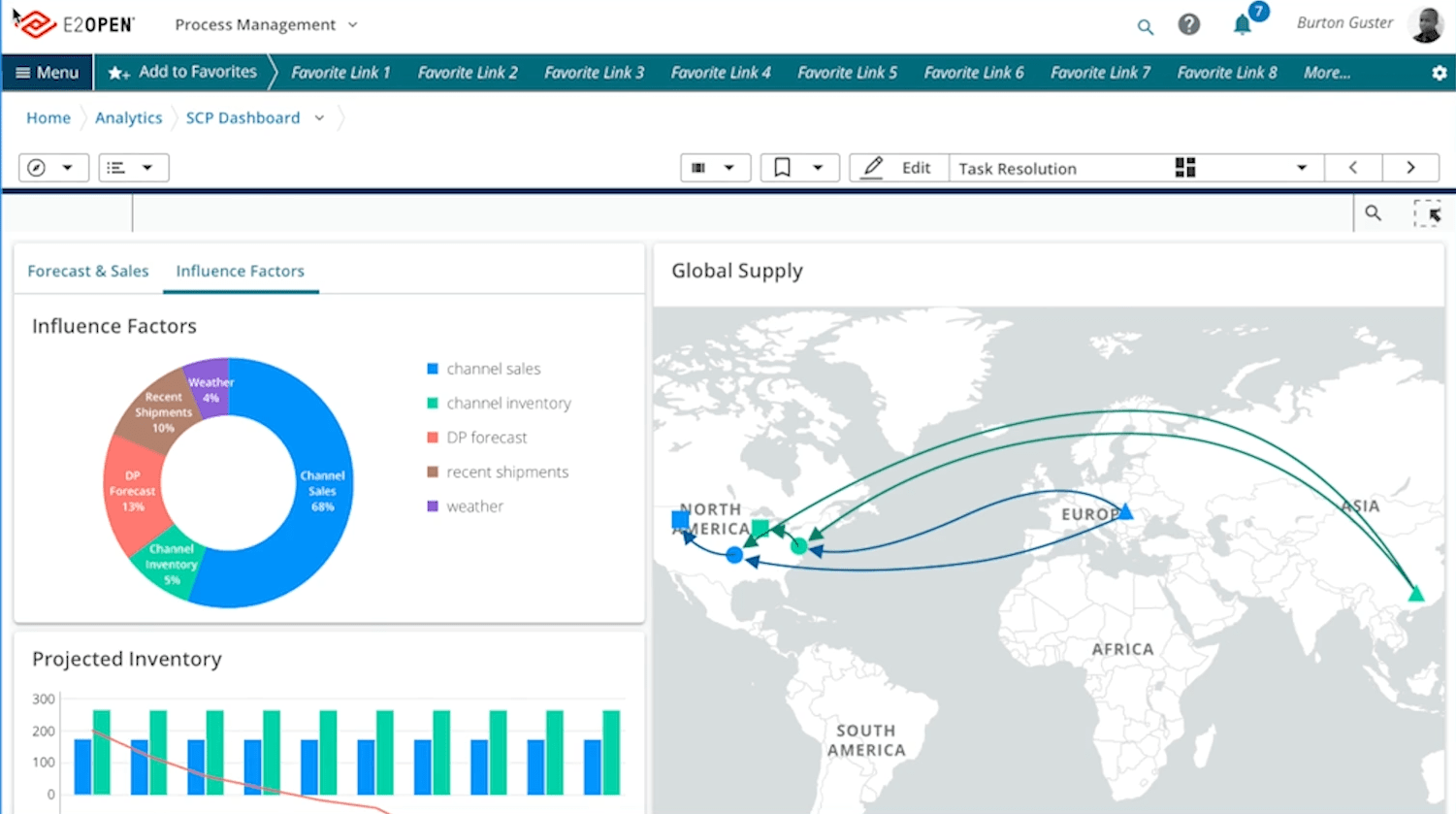Image resolution: width=1456 pixels, height=814 pixels.
Task: Navigate to Analytics via the breadcrumb link
Action: point(128,117)
